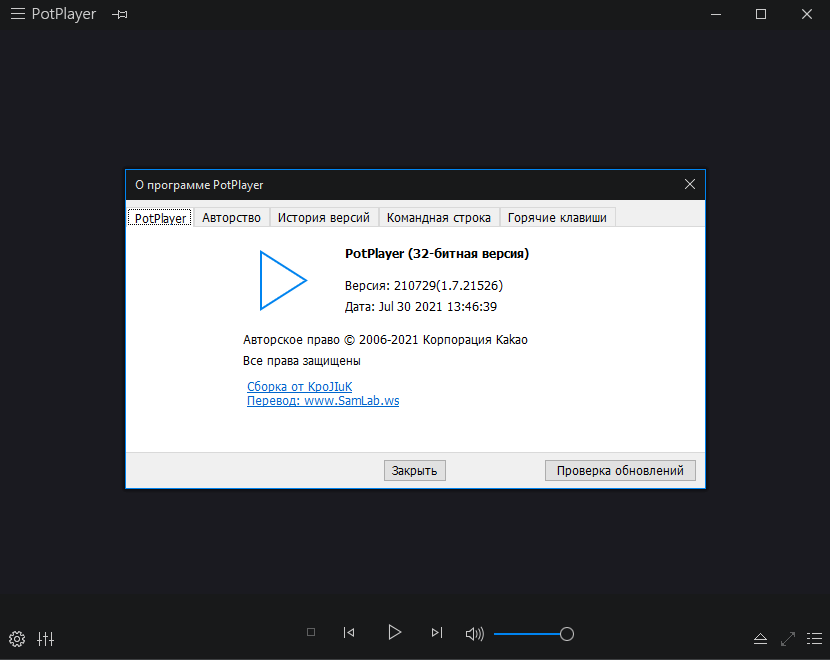The height and width of the screenshot is (660, 830).
Task: Open the Горячие клавиши tab
Action: 557,218
